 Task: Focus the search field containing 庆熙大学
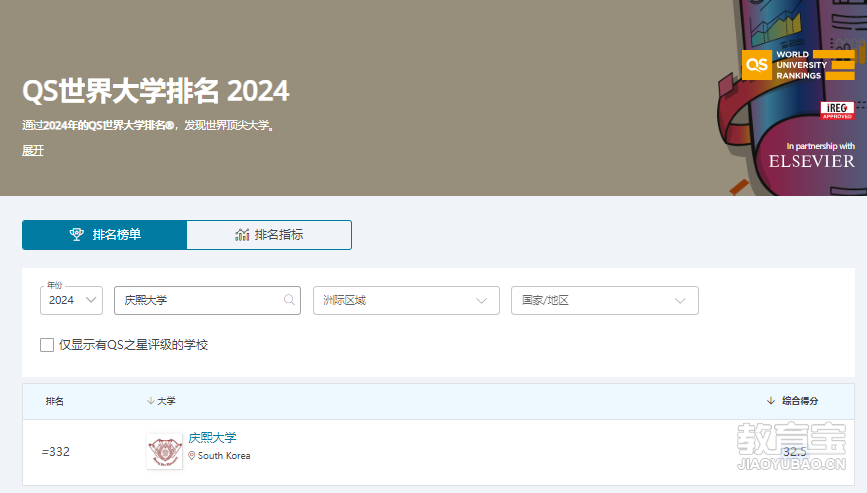tap(207, 300)
